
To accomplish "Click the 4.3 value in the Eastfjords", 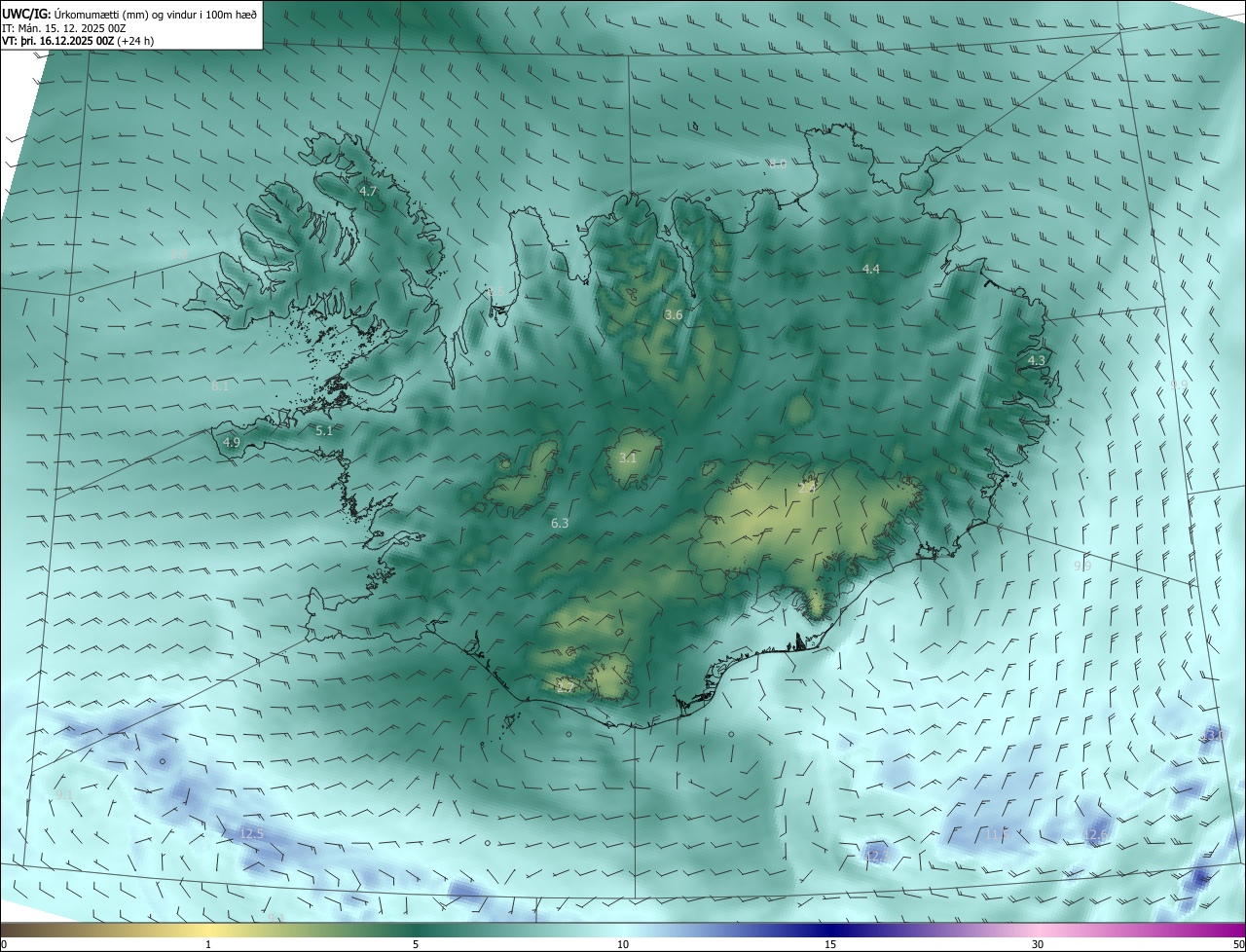I will point(1037,361).
